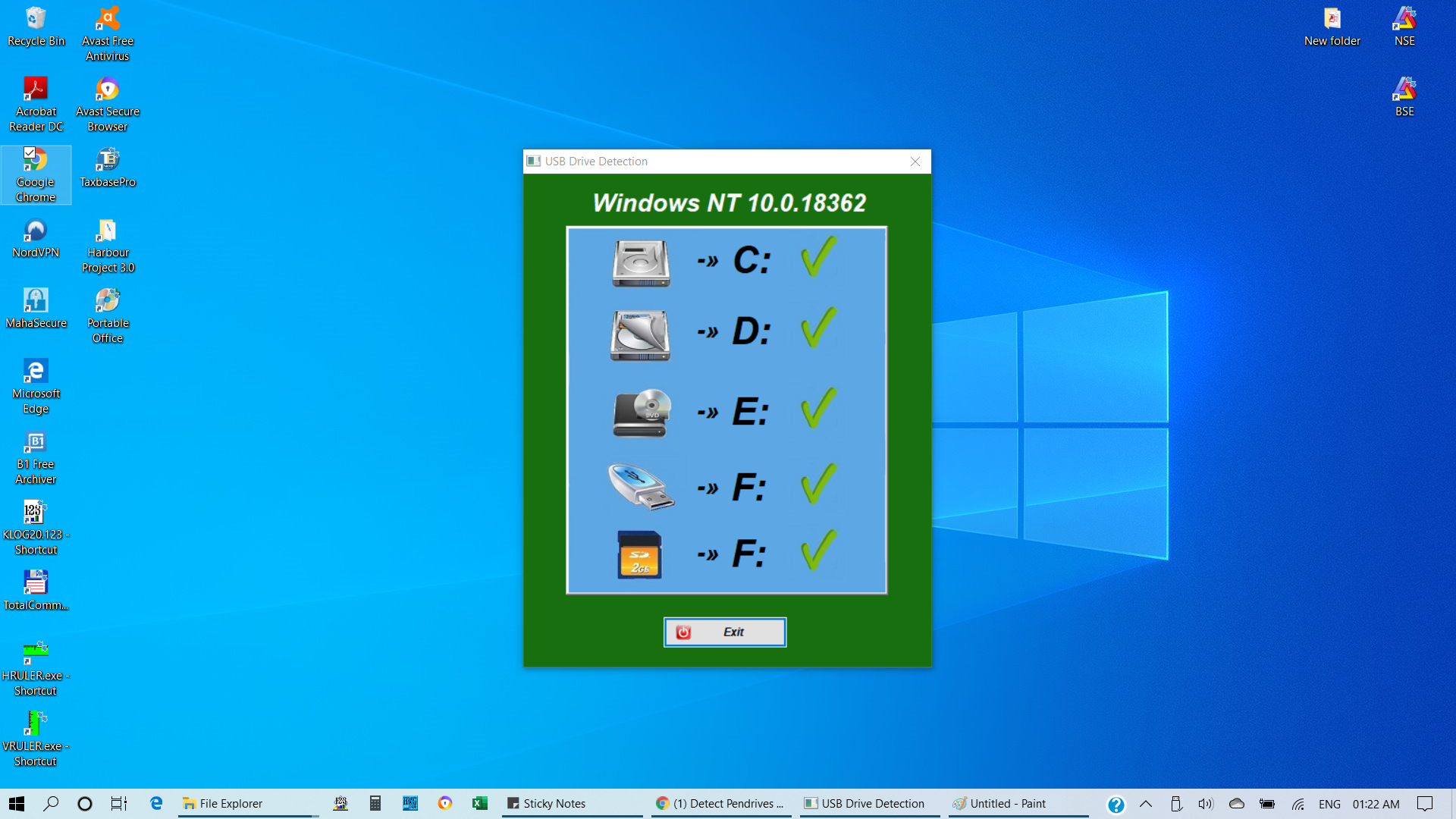Open Avast Free Antivirus
Screen dimensions: 1456x819
pos(107,17)
